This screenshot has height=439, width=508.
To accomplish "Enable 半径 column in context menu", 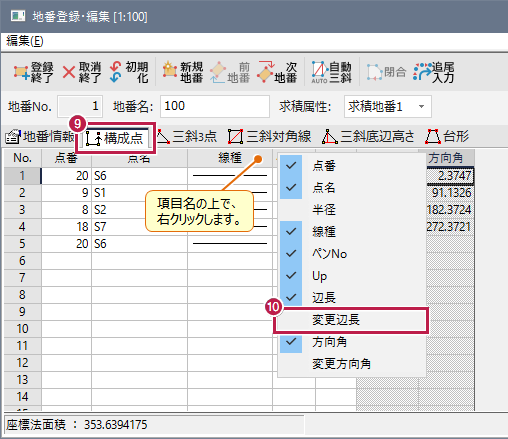I will tap(352, 210).
